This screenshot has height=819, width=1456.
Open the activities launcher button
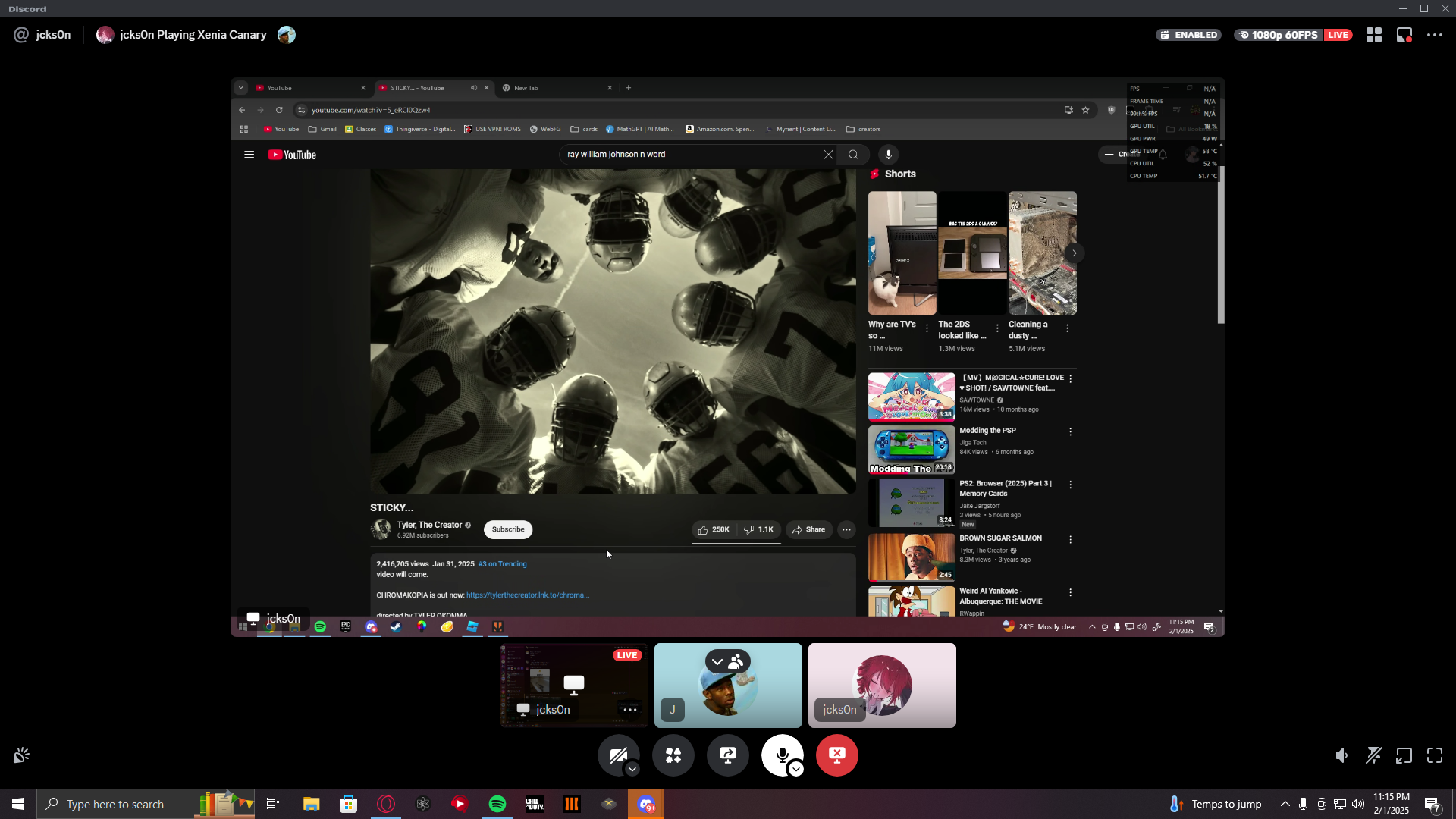pyautogui.click(x=673, y=755)
